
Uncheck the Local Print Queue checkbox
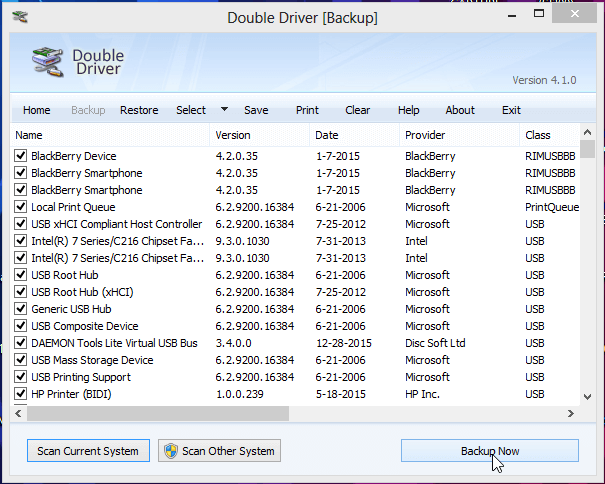click(x=20, y=206)
